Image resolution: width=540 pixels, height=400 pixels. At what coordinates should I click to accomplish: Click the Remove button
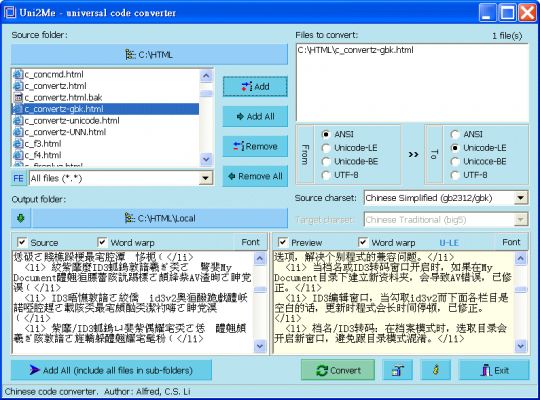255,146
